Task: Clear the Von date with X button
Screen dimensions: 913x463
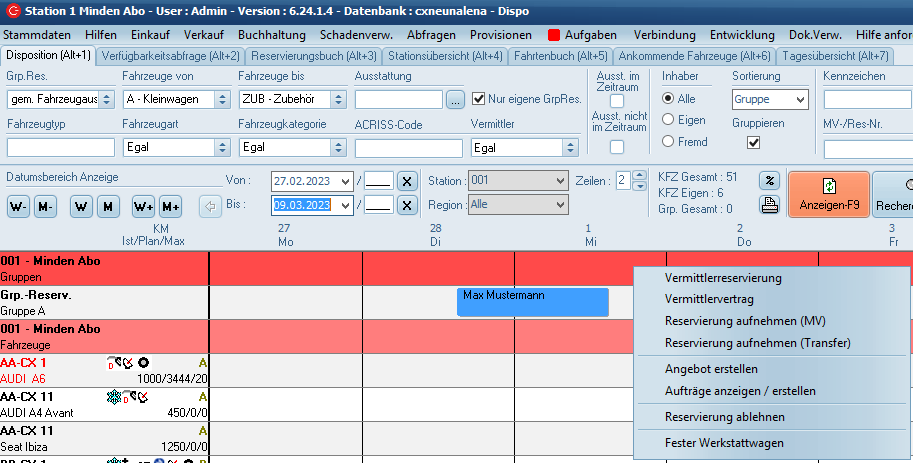Action: point(406,181)
